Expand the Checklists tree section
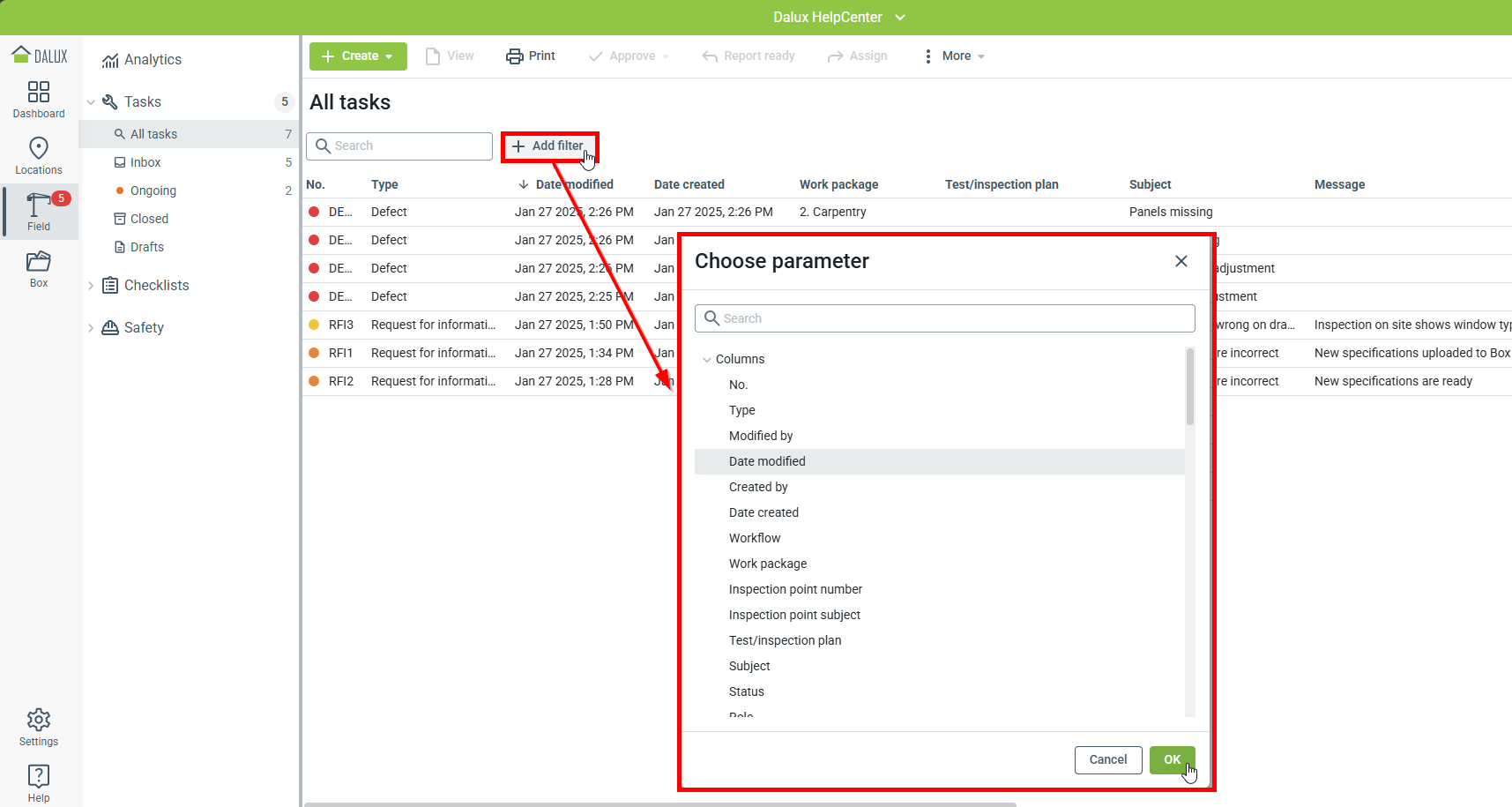The width and height of the screenshot is (1512, 807). click(x=91, y=285)
